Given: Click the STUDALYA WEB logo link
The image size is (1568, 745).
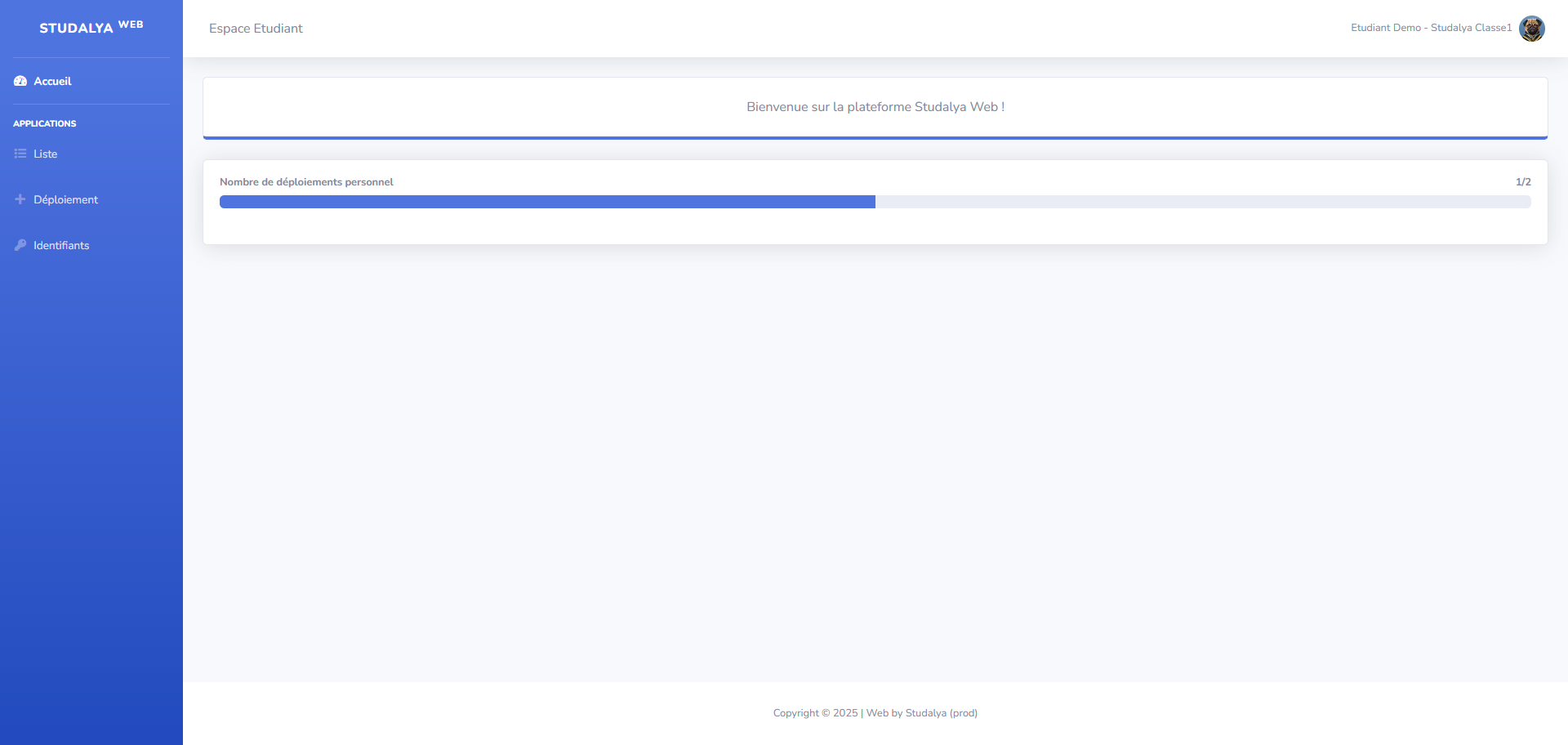Looking at the screenshot, I should pyautogui.click(x=91, y=28).
